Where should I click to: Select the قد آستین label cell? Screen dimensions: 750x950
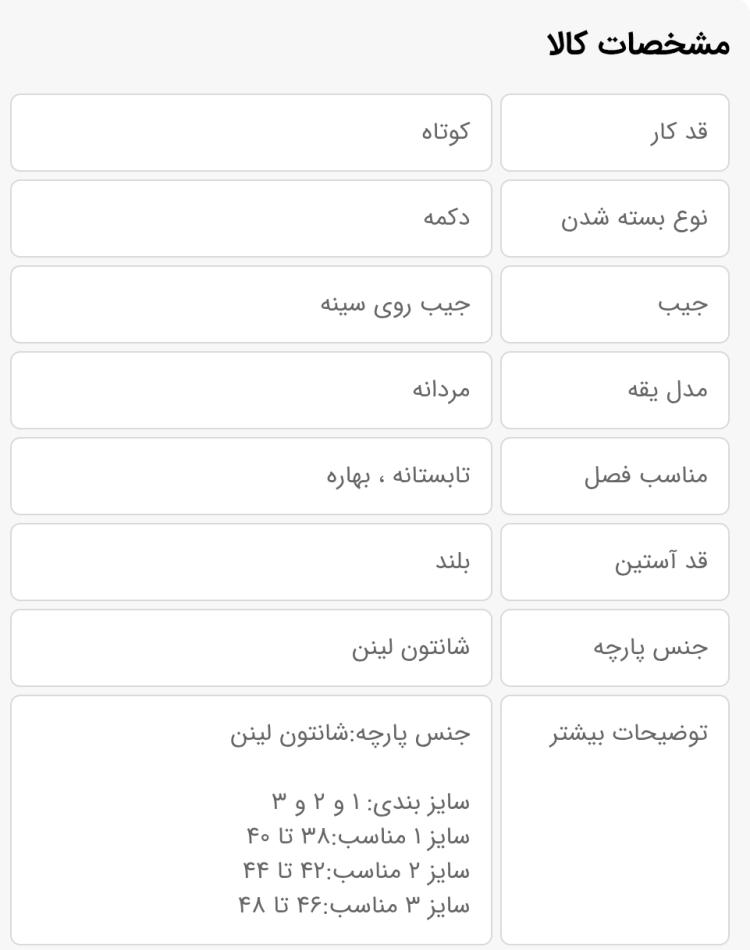click(x=615, y=563)
